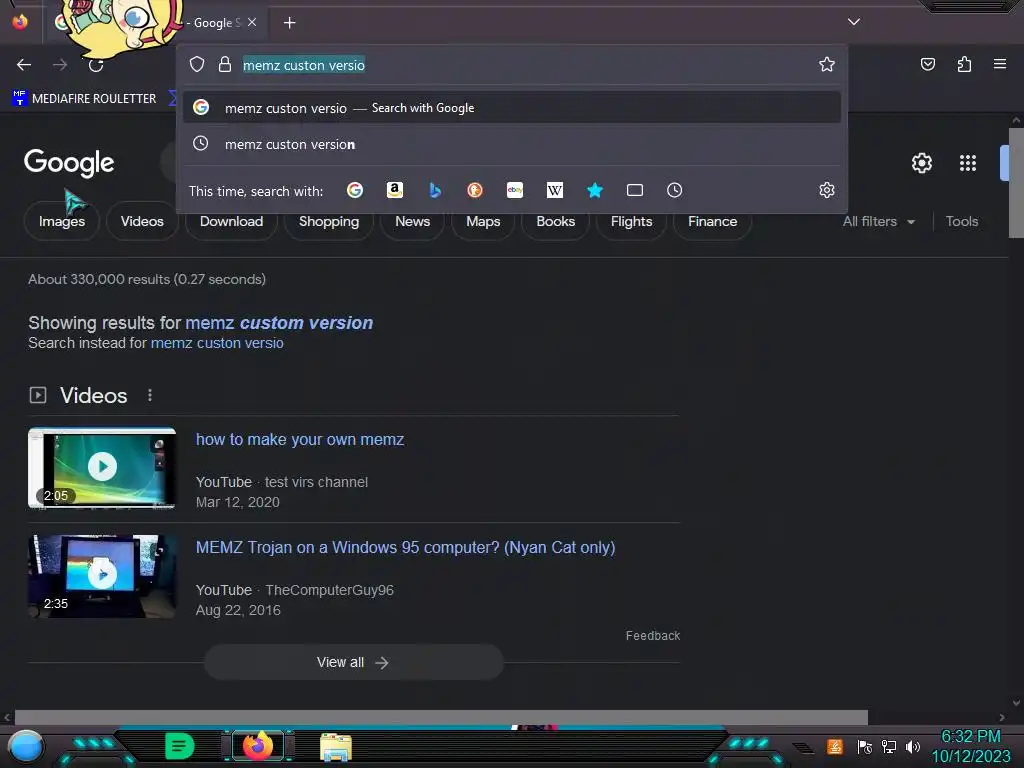This screenshot has height=768, width=1024.
Task: Show site security padlock information
Action: pyautogui.click(x=225, y=64)
